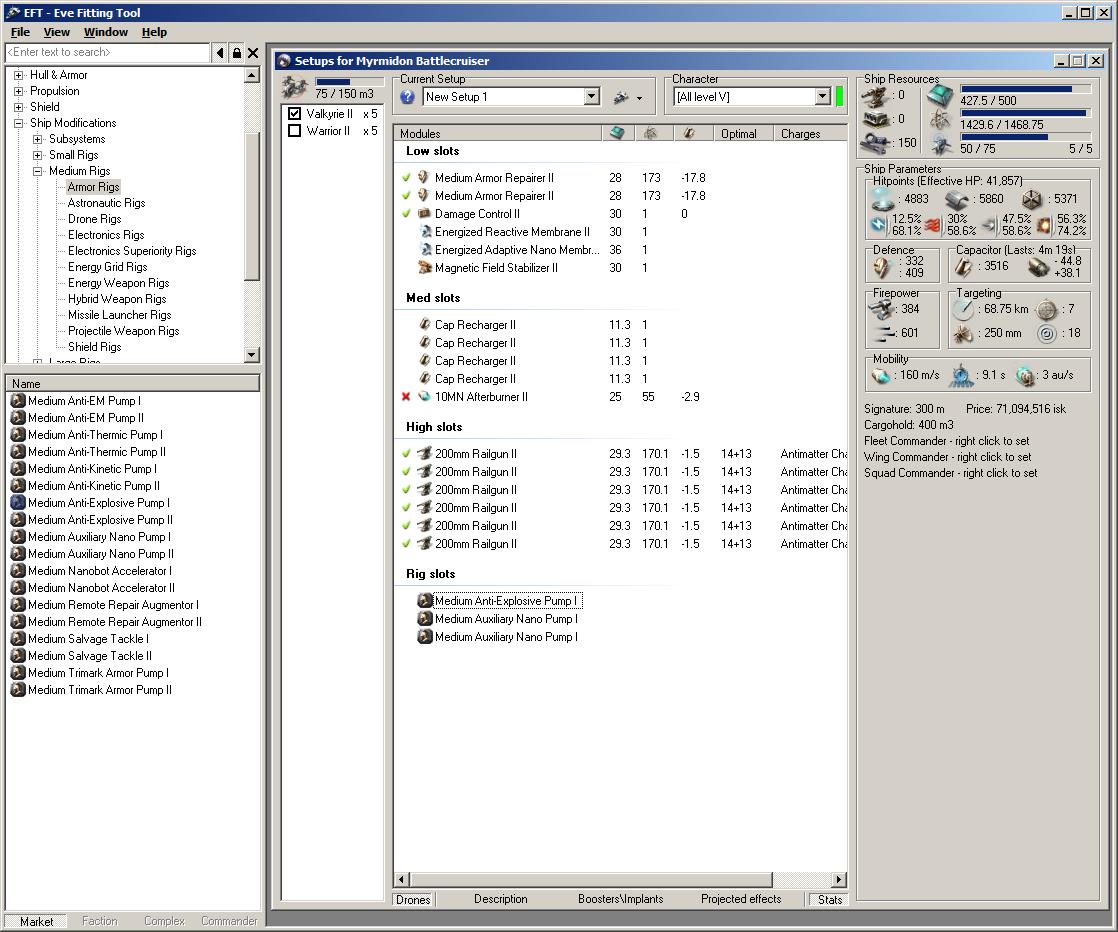Click the shield hitpoints icon in Ship Parameters

880,199
